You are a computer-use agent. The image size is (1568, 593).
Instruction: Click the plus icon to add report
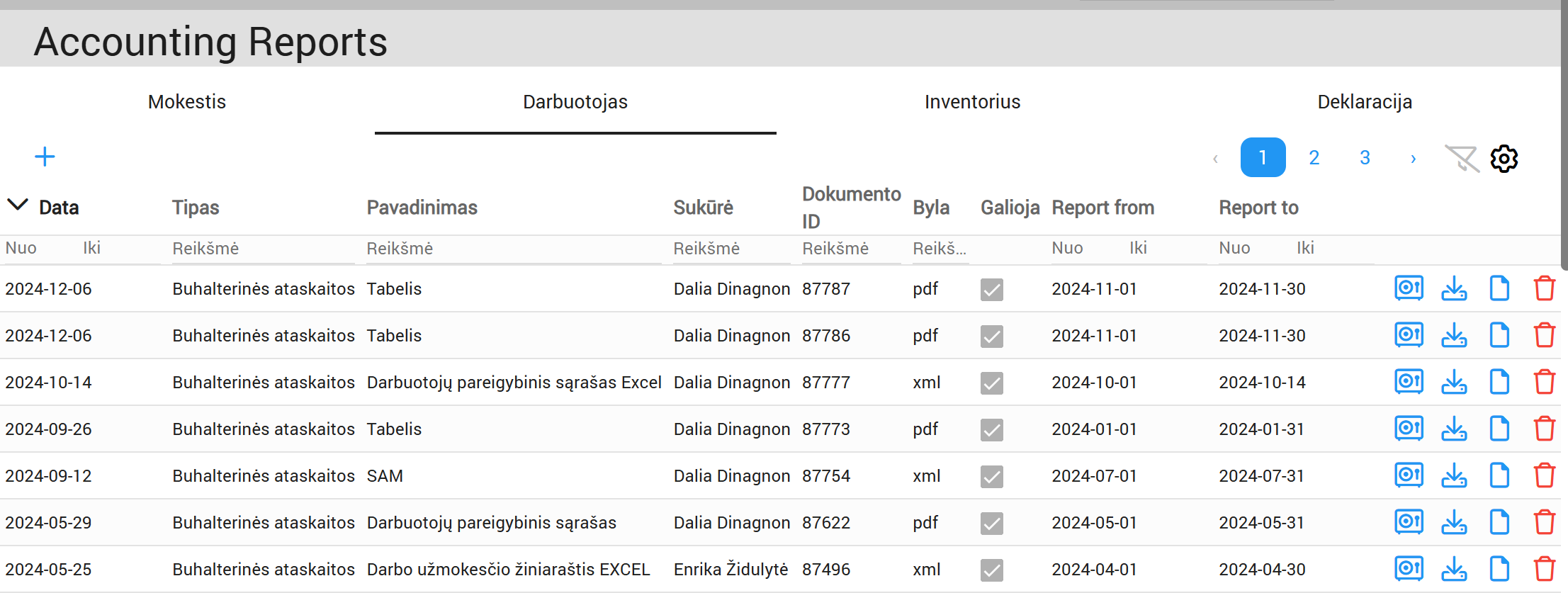[45, 157]
